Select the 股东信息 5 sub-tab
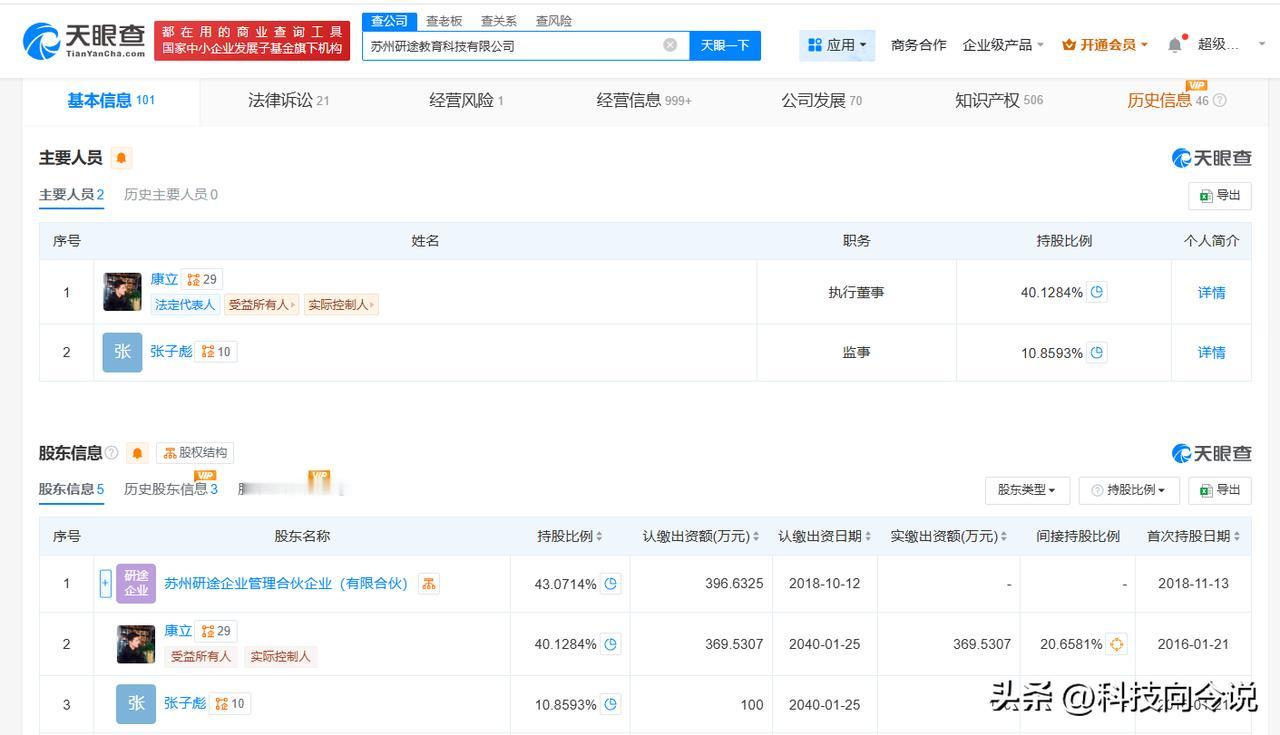This screenshot has width=1280, height=735. pyautogui.click(x=71, y=489)
